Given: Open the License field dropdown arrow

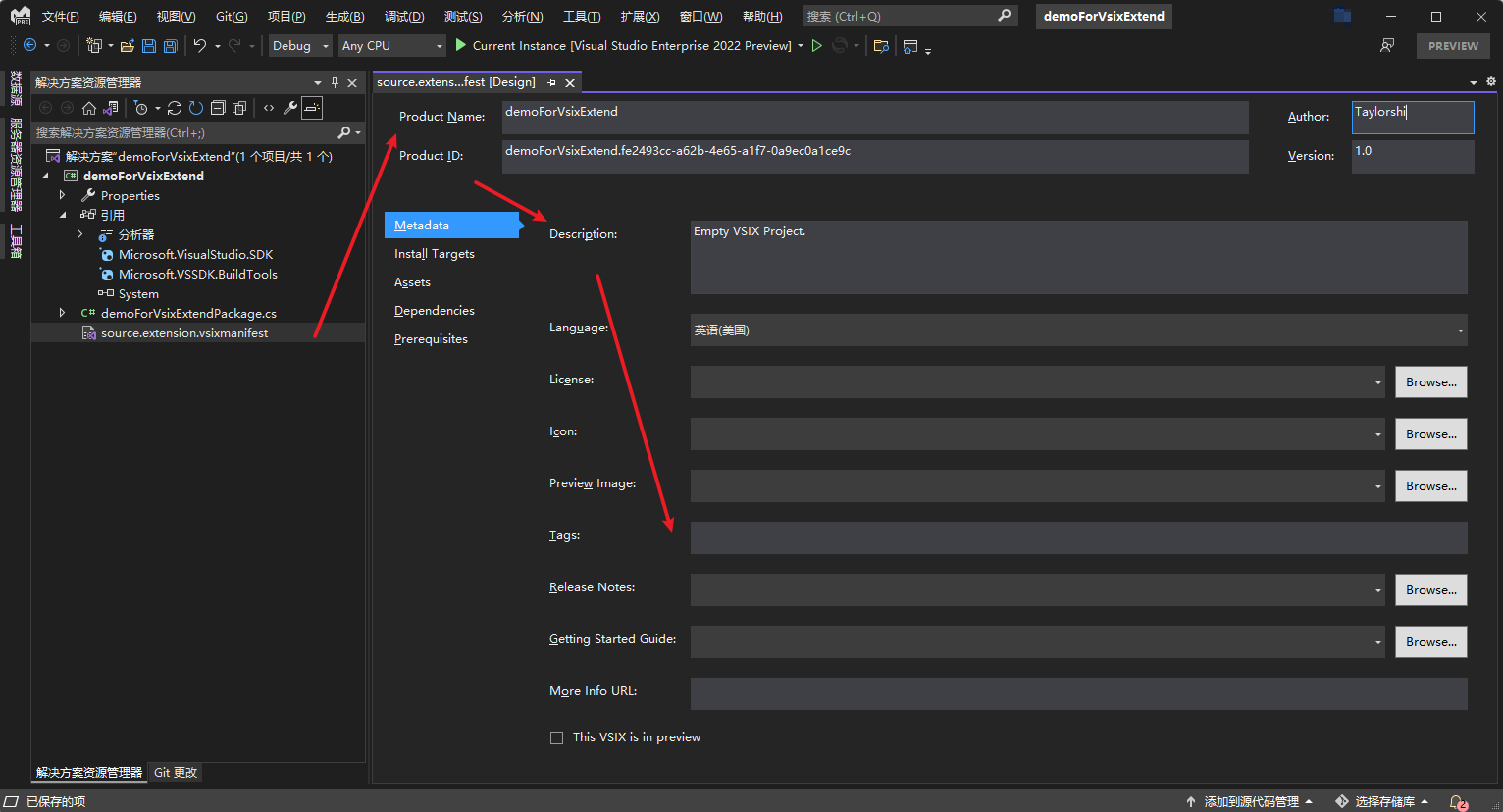Looking at the screenshot, I should click(x=1377, y=382).
